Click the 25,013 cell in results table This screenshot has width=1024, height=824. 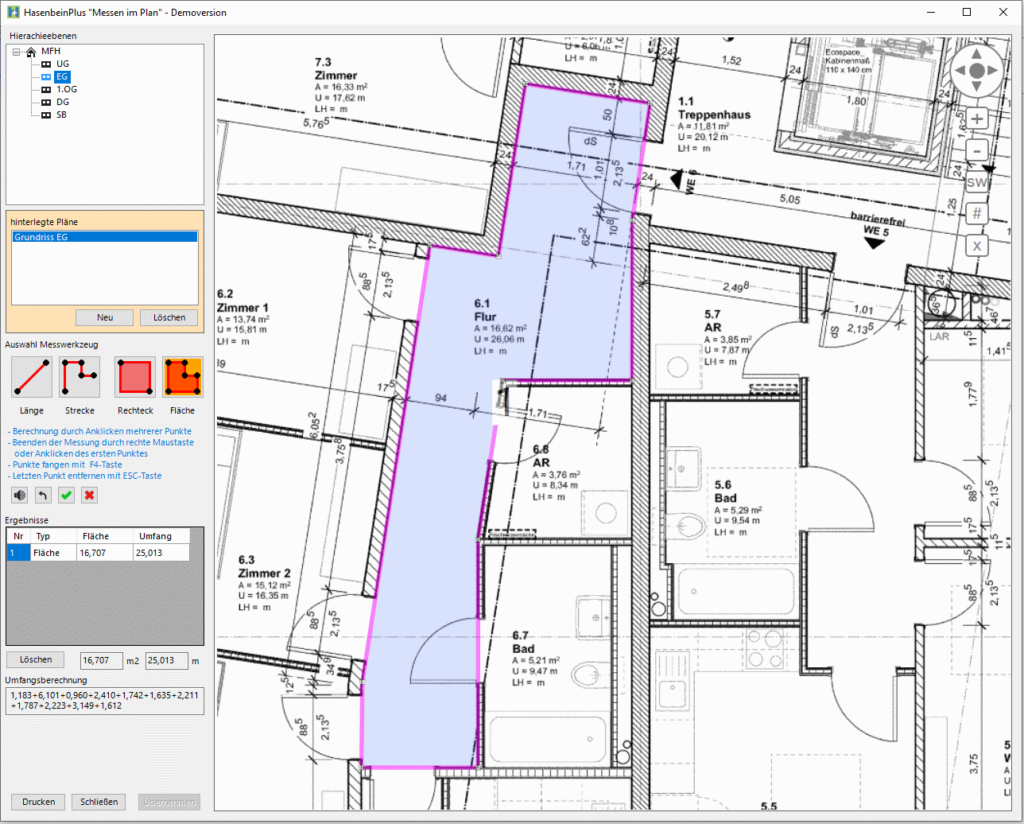point(161,553)
